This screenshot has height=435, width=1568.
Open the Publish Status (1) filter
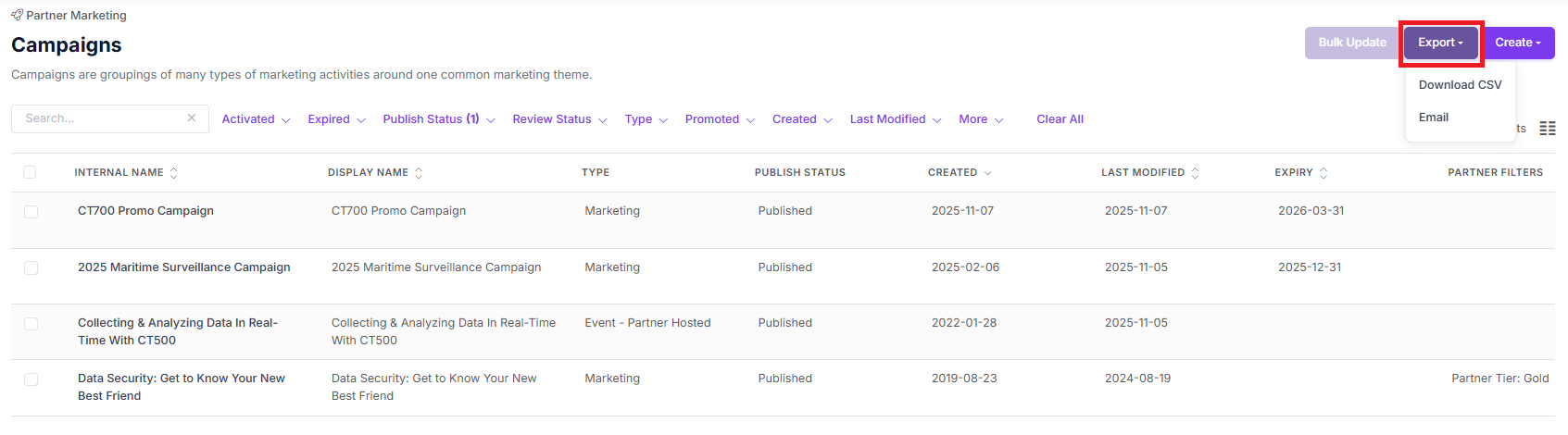439,119
